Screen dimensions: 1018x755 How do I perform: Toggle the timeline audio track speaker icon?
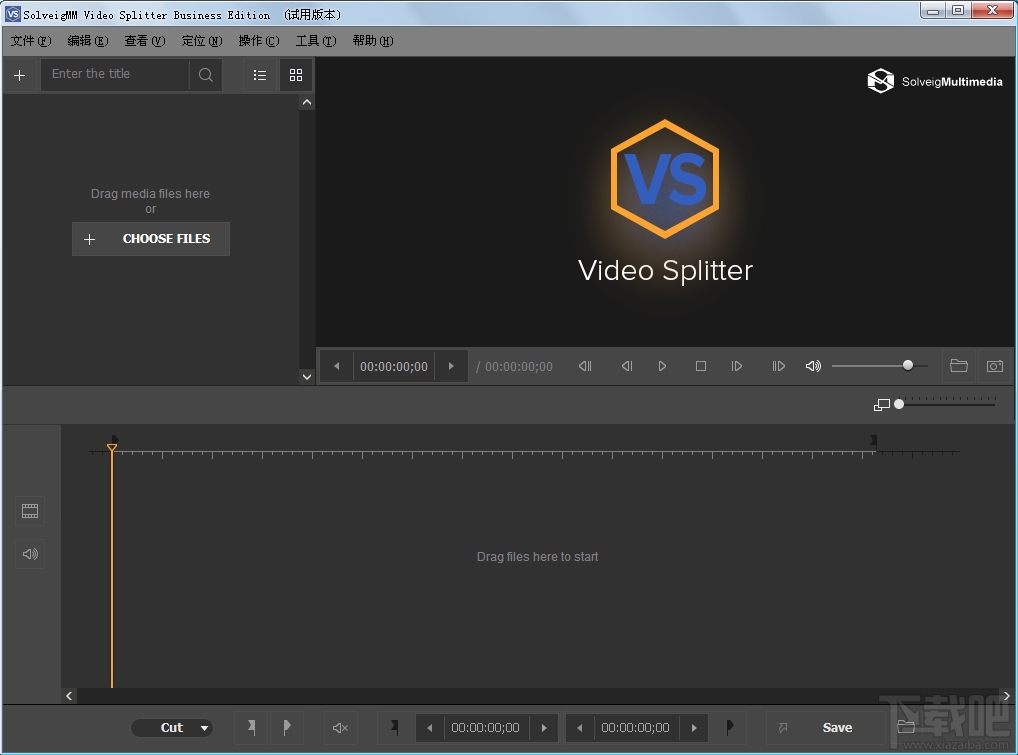[30, 554]
